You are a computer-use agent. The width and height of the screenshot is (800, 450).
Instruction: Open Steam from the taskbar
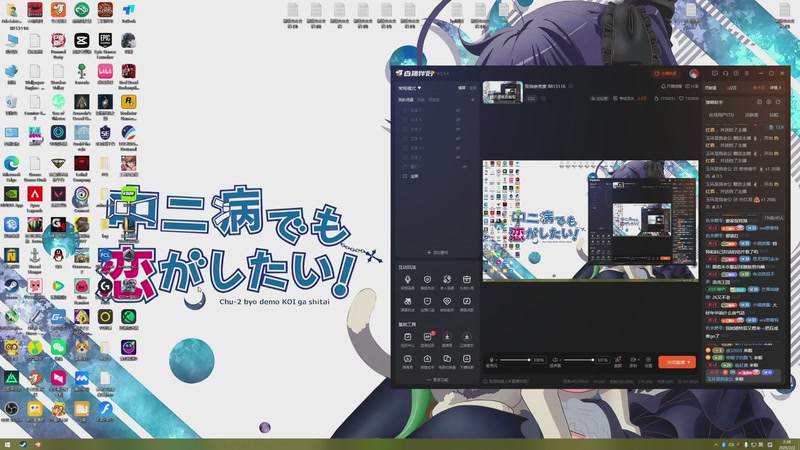(x=23, y=445)
